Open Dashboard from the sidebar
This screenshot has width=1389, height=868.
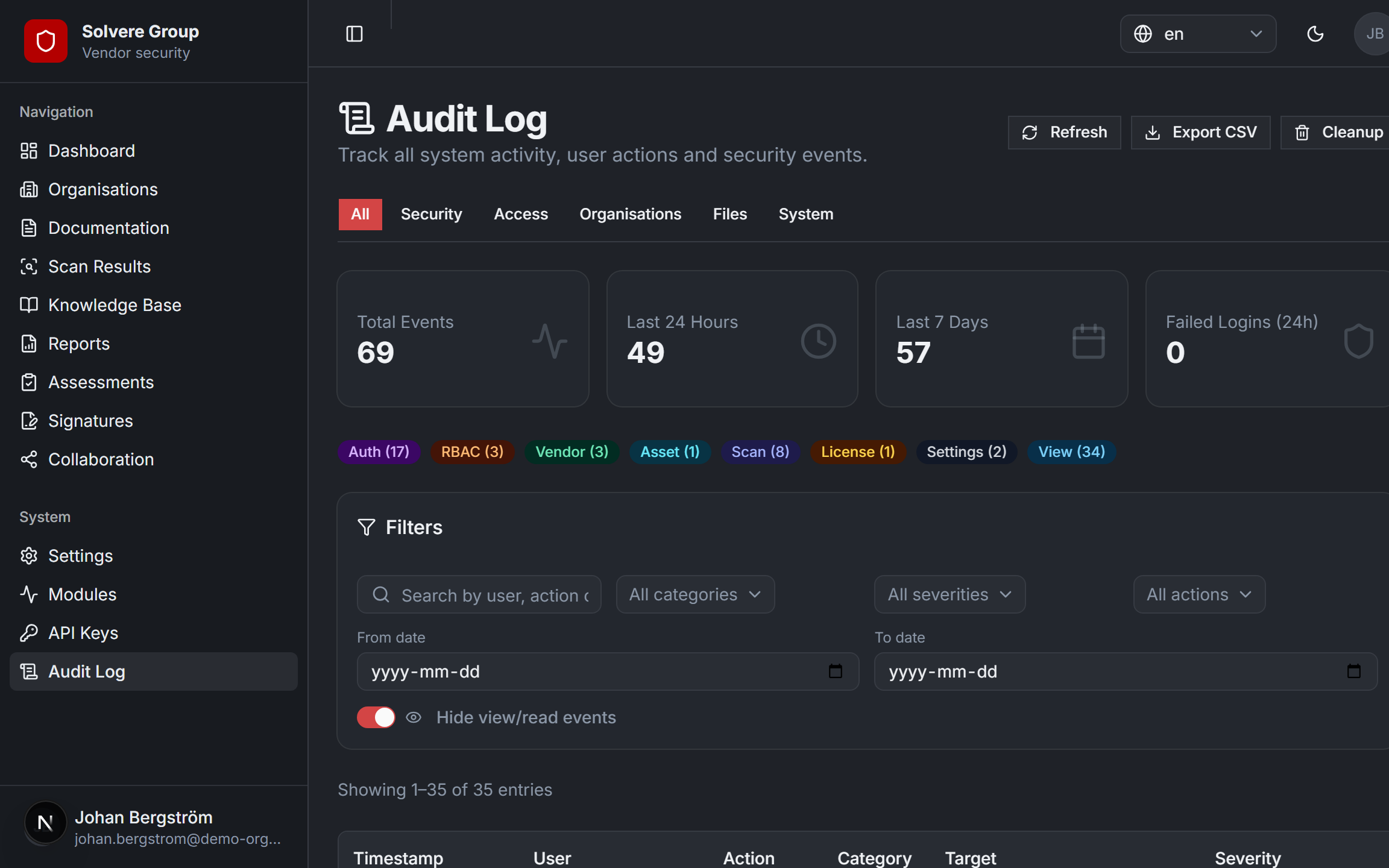point(154,151)
